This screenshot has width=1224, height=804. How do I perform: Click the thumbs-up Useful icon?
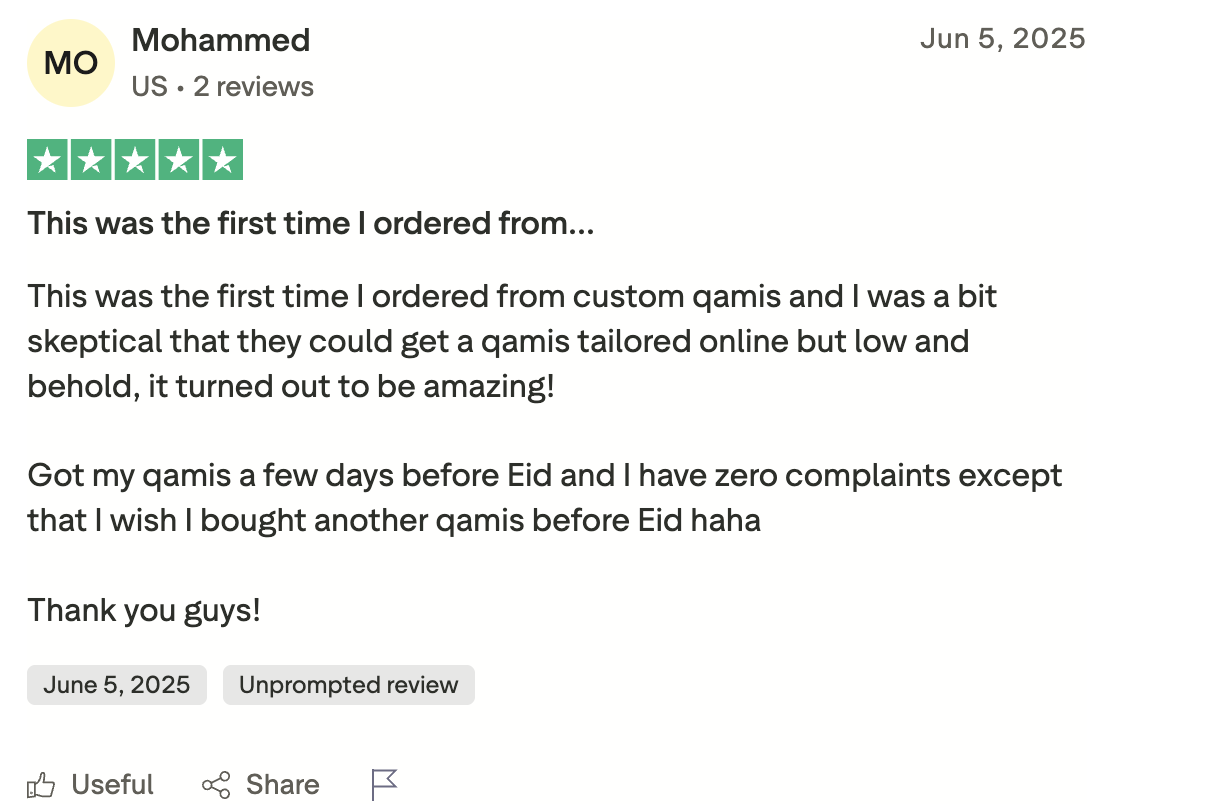(41, 785)
